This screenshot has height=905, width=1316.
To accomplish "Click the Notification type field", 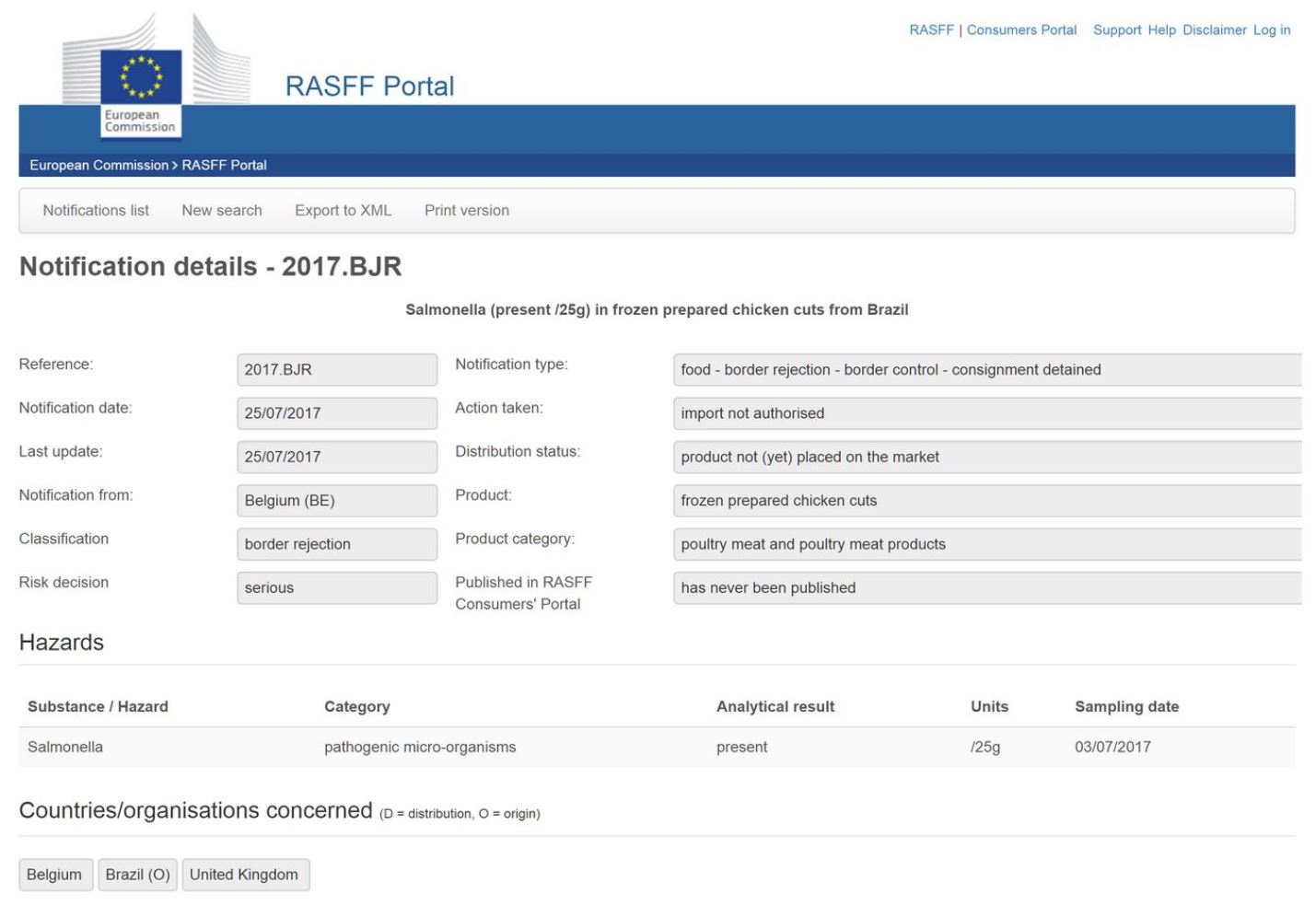I will pos(987,369).
